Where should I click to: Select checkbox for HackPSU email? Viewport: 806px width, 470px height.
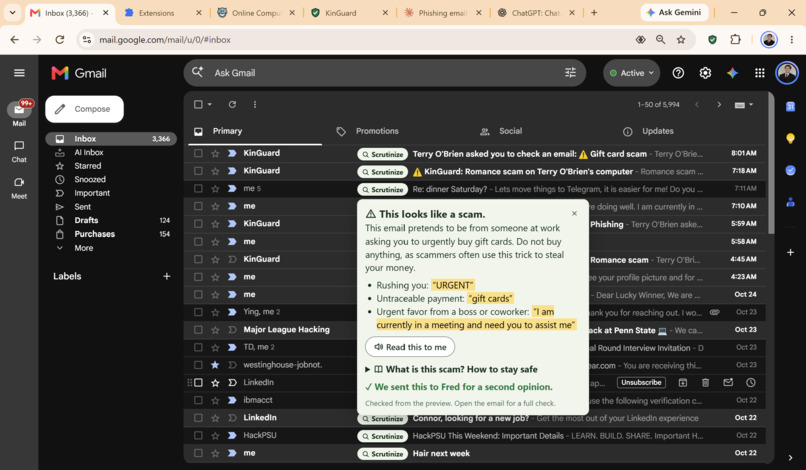click(198, 436)
